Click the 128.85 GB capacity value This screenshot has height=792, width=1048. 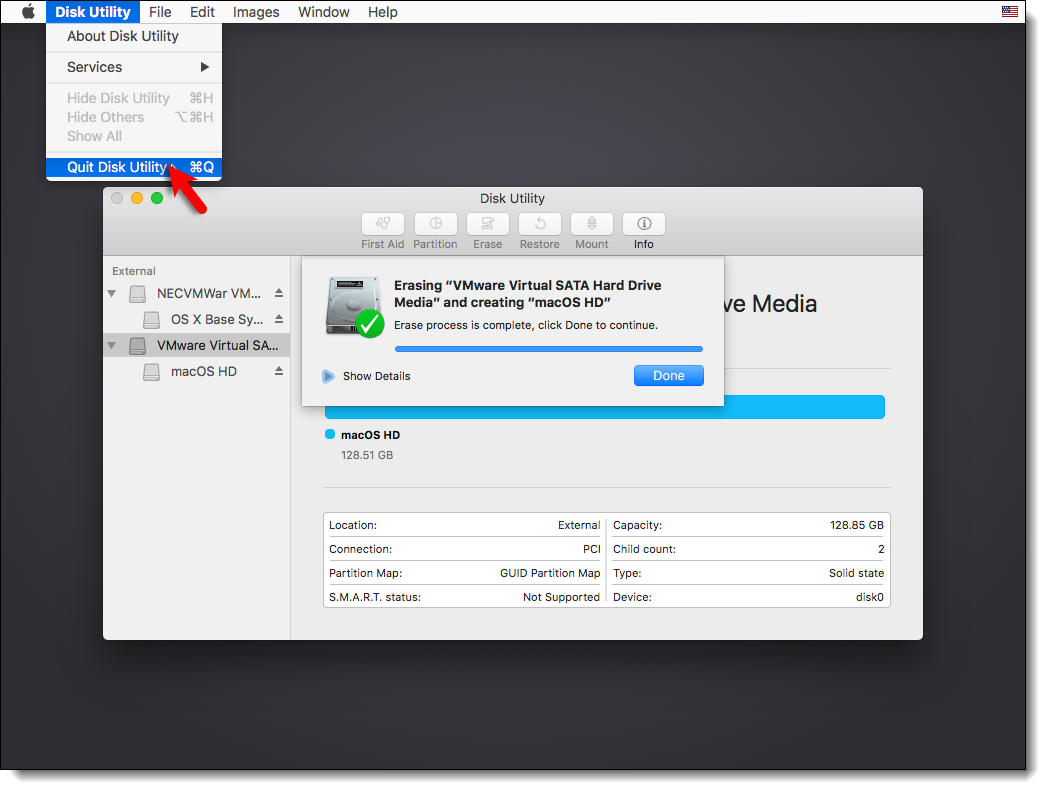click(x=856, y=525)
